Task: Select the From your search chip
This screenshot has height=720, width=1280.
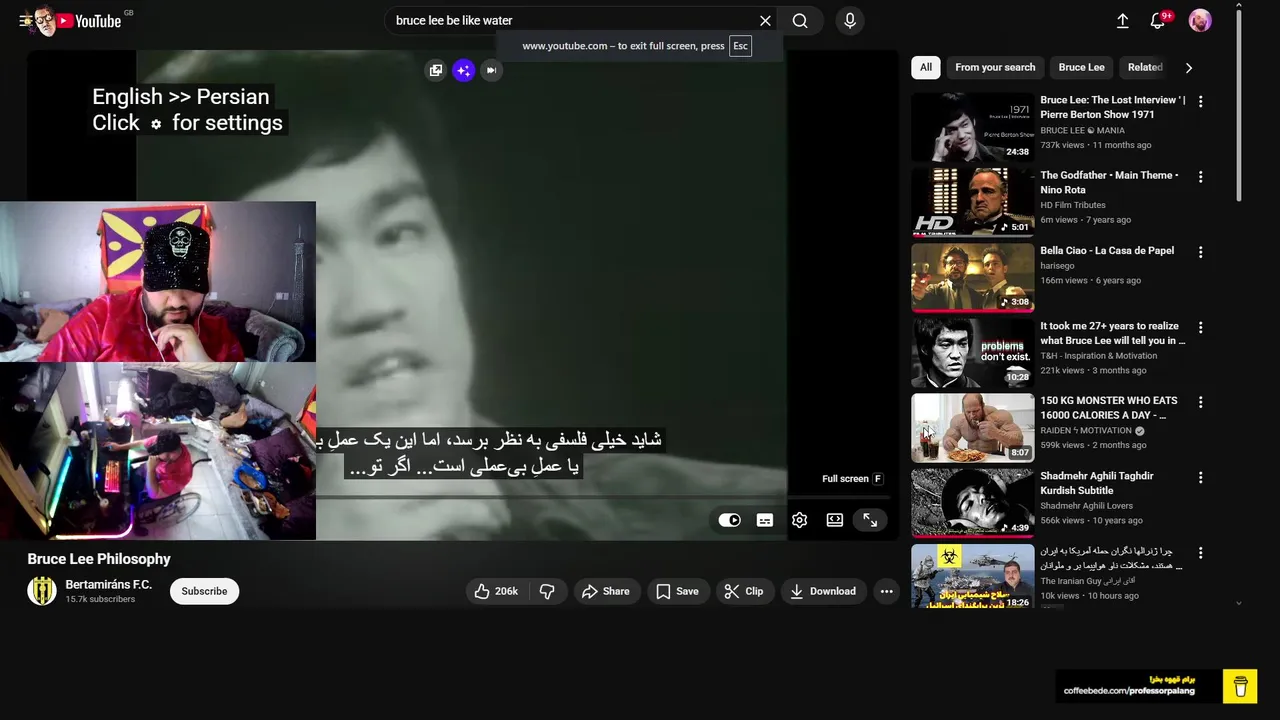Action: click(995, 67)
